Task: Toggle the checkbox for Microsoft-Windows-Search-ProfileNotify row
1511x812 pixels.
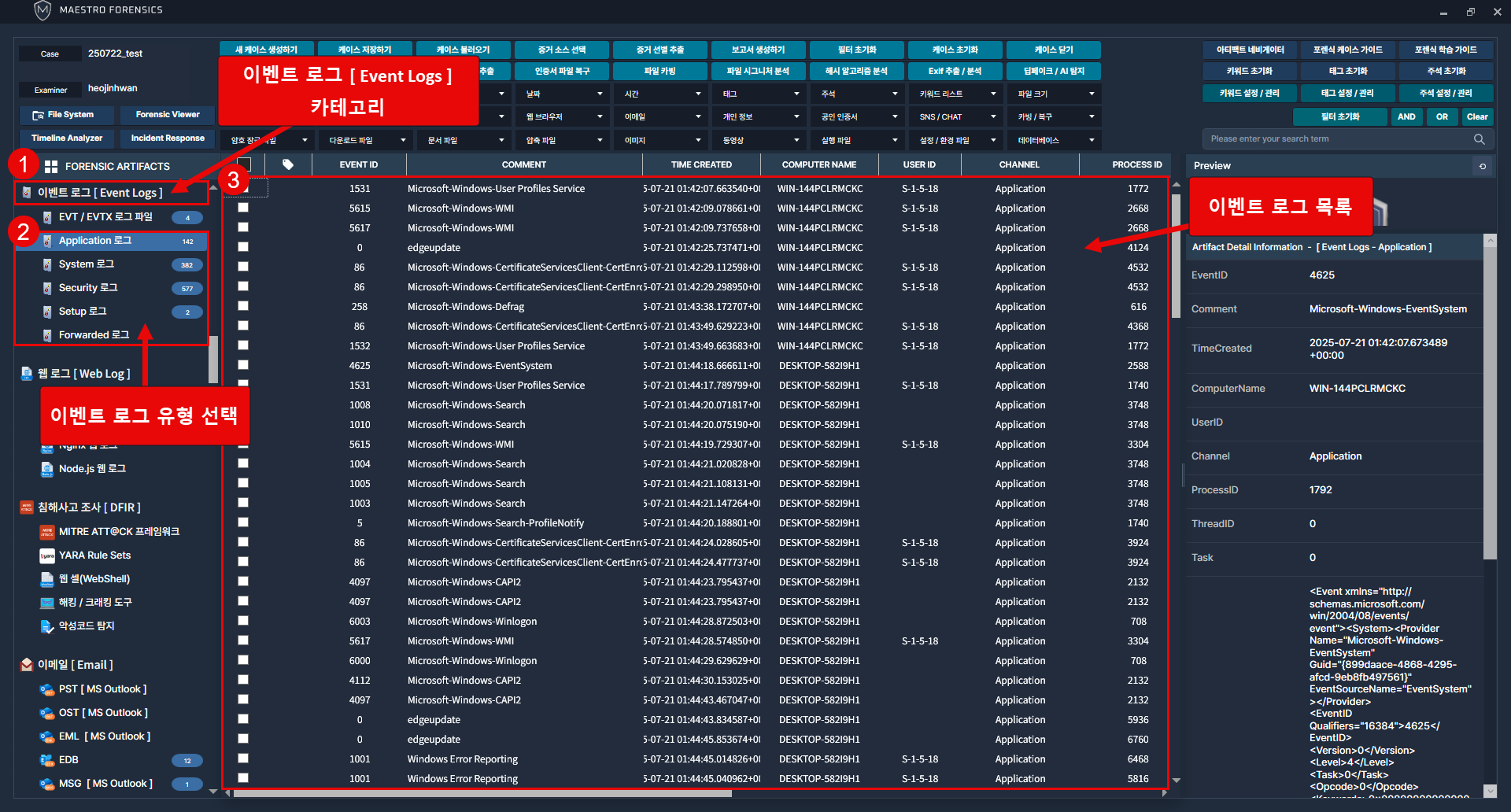Action: point(243,522)
